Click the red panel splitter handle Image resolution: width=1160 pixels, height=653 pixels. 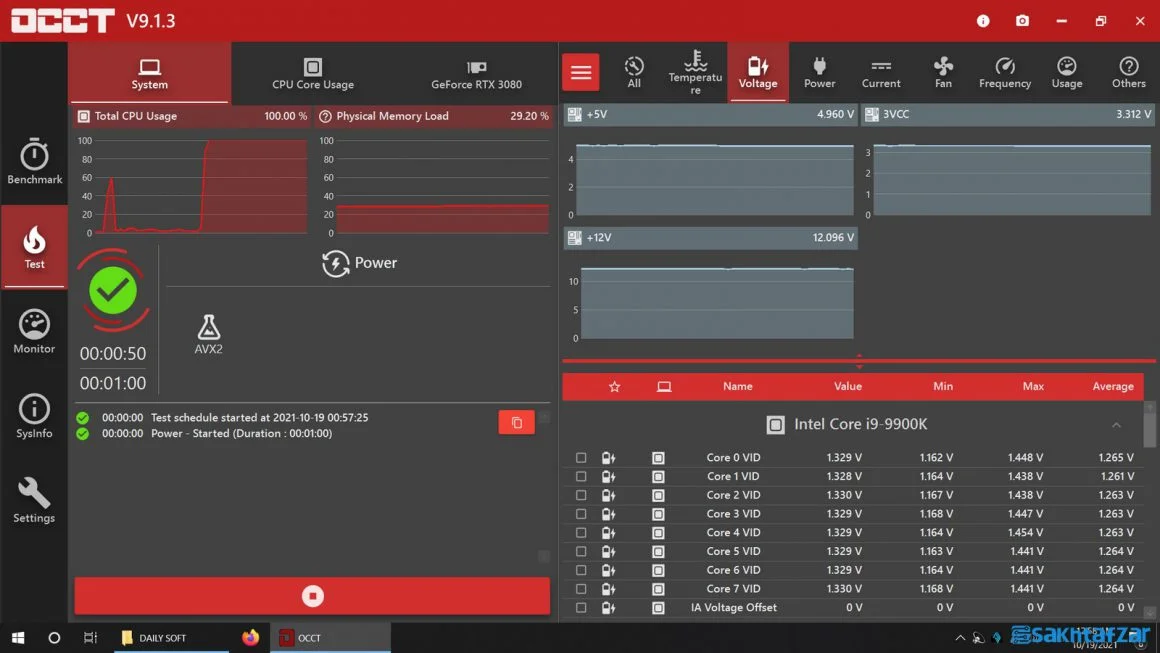coord(859,361)
